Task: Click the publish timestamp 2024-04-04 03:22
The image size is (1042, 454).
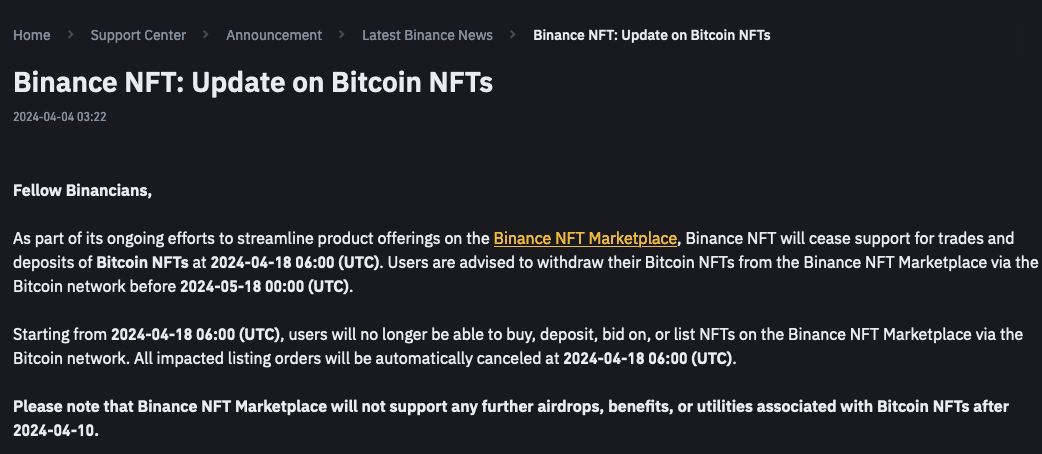Action: [60, 117]
